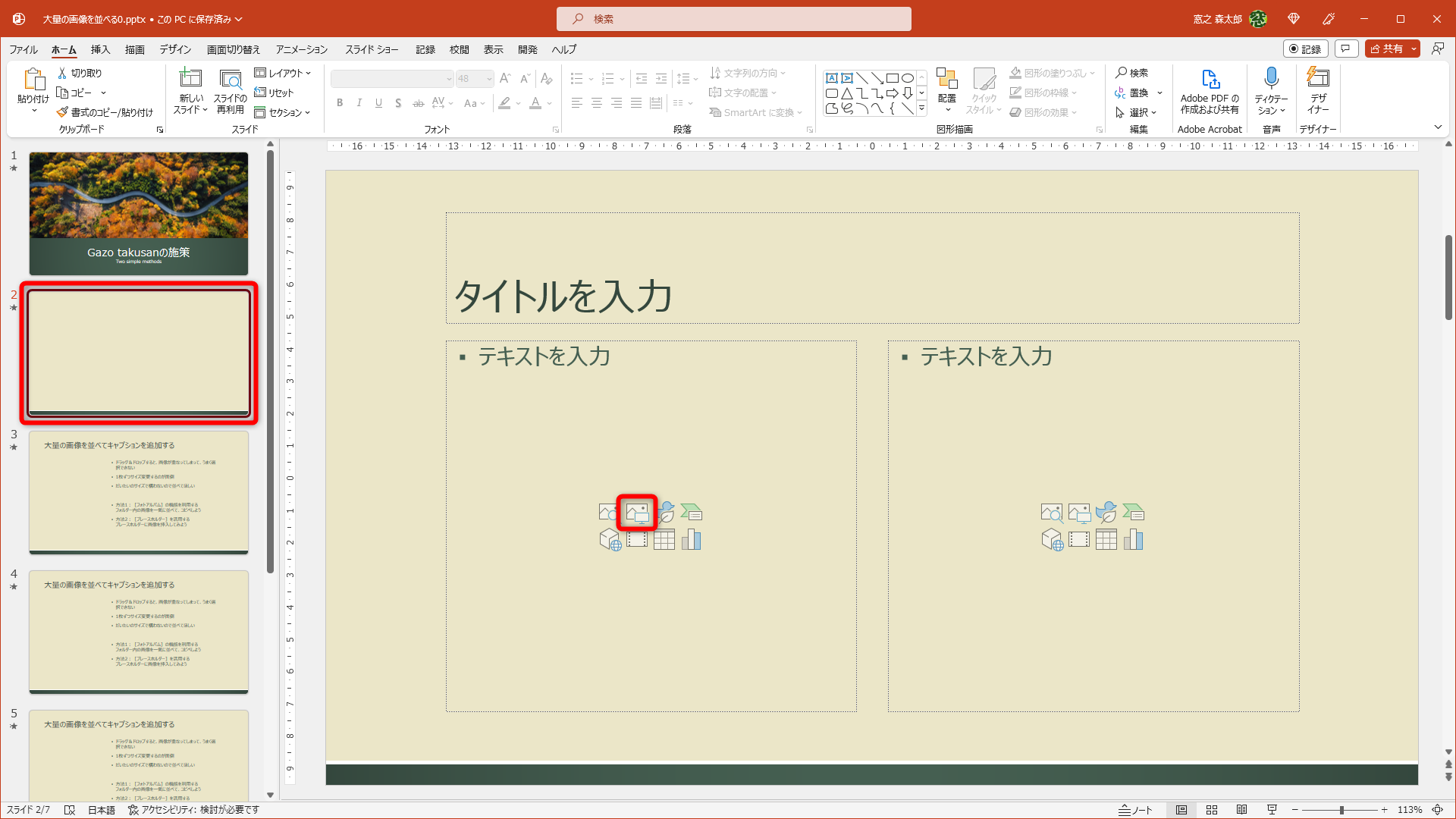Insert a SmartArt graphic in the left placeholder
Viewport: 1456px width, 819px height.
click(691, 512)
